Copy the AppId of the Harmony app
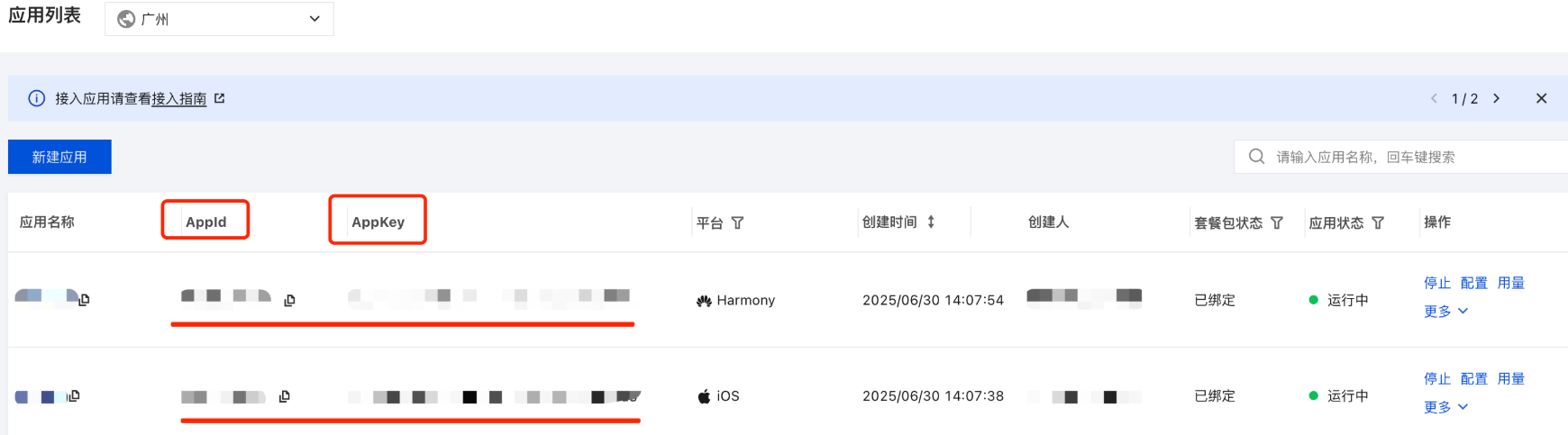 click(x=289, y=300)
